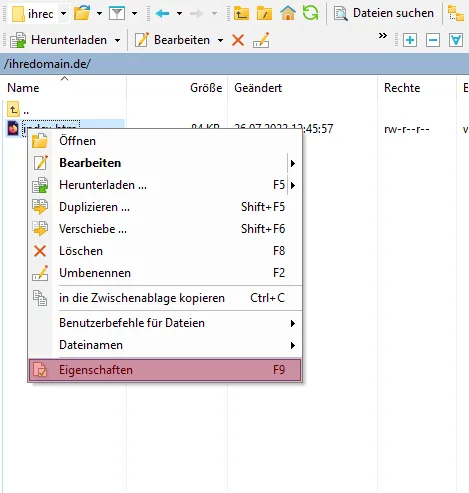Choose Herunterladen ... in the context menu
The height and width of the screenshot is (493, 469).
coord(165,185)
